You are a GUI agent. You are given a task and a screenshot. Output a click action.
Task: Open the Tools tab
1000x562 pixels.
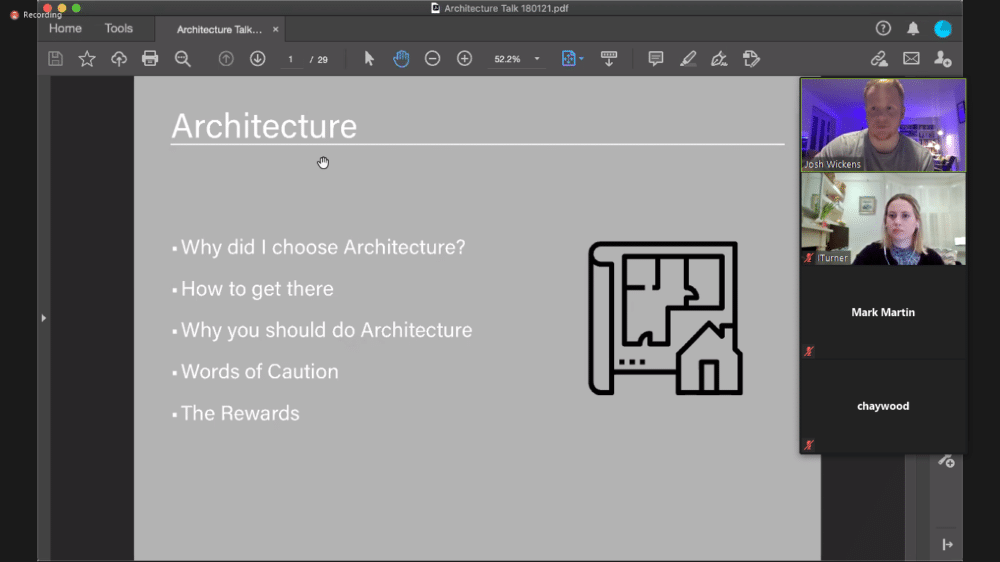(x=118, y=29)
